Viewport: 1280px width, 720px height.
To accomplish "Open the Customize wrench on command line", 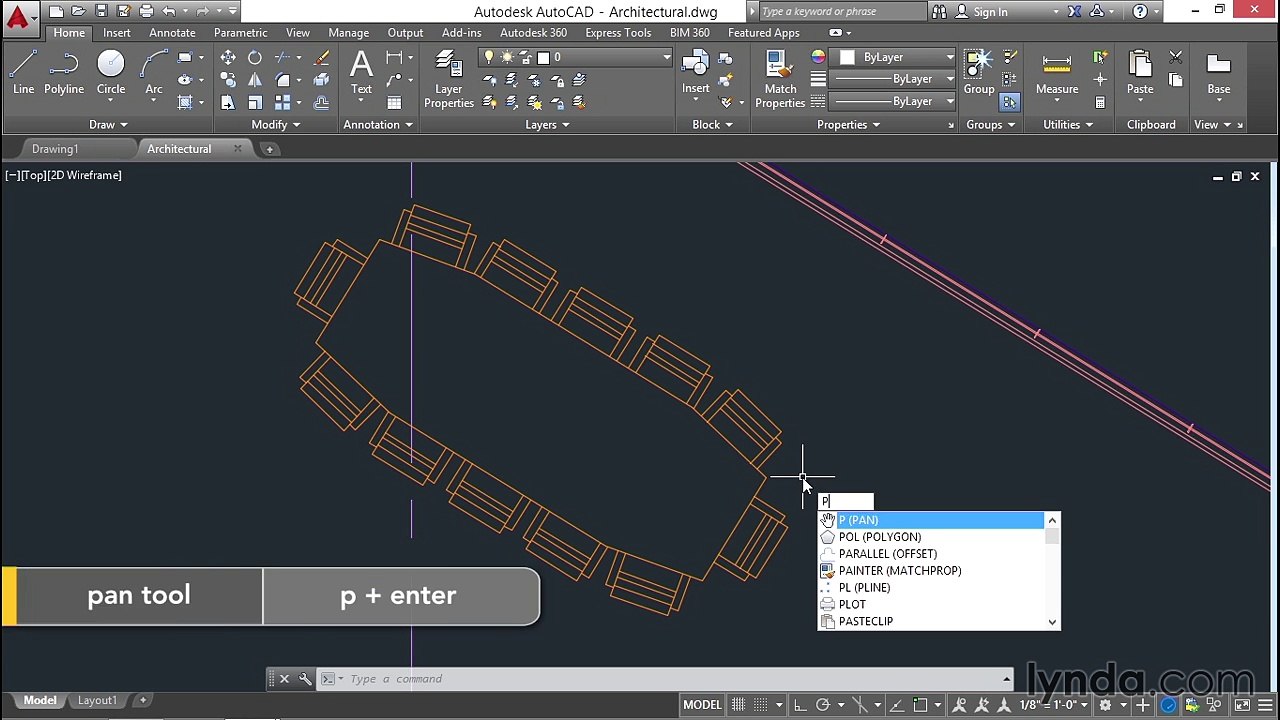I will (306, 679).
